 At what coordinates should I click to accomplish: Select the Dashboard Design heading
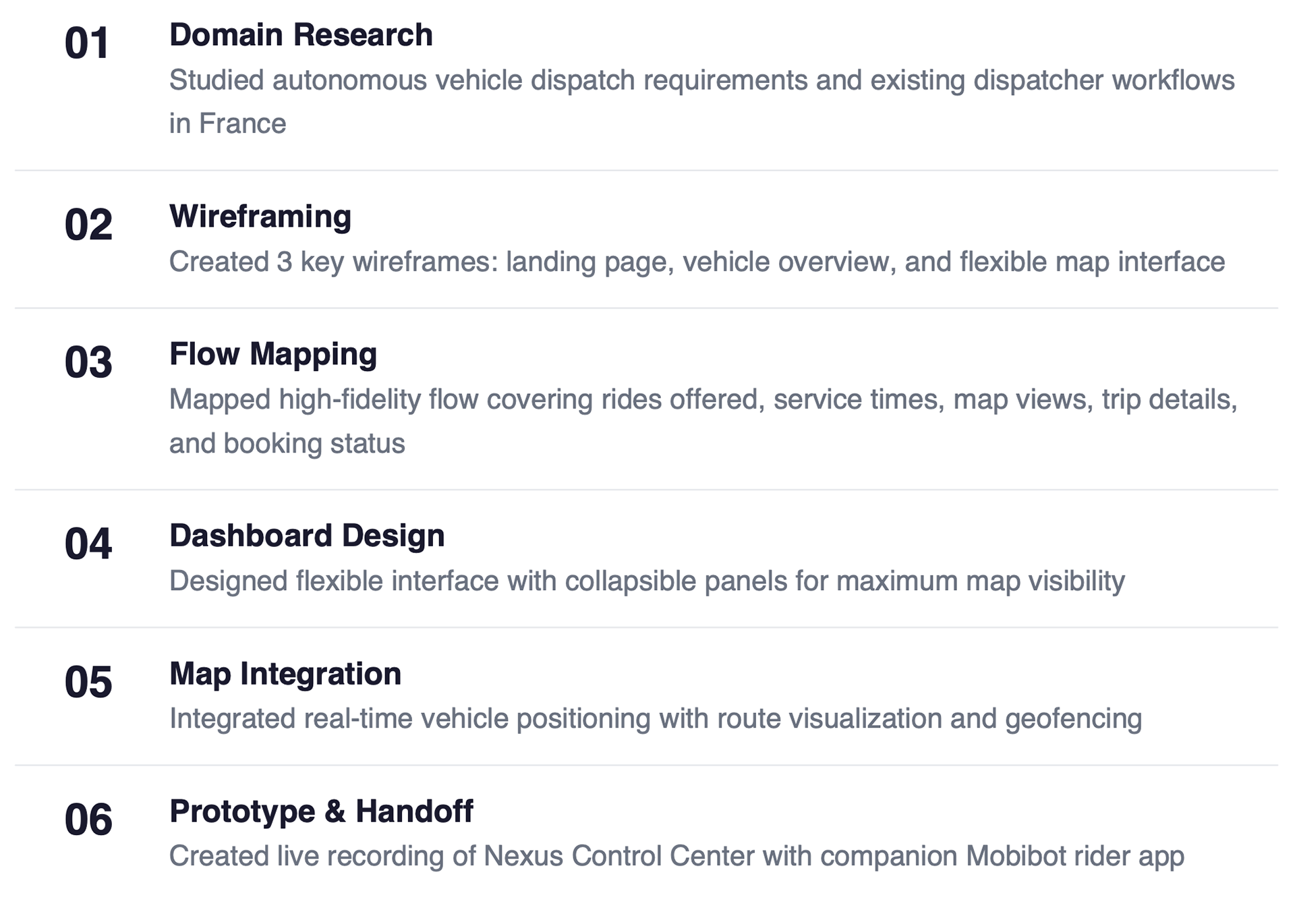coord(307,536)
